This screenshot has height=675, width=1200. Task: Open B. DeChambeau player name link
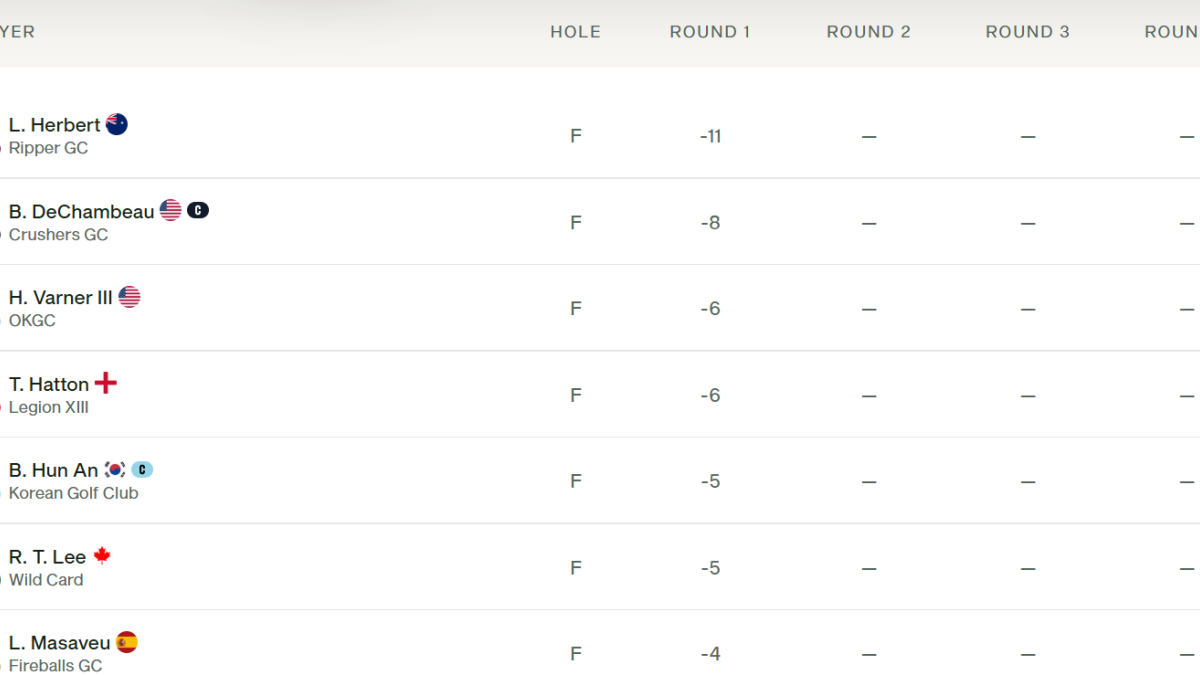point(82,211)
